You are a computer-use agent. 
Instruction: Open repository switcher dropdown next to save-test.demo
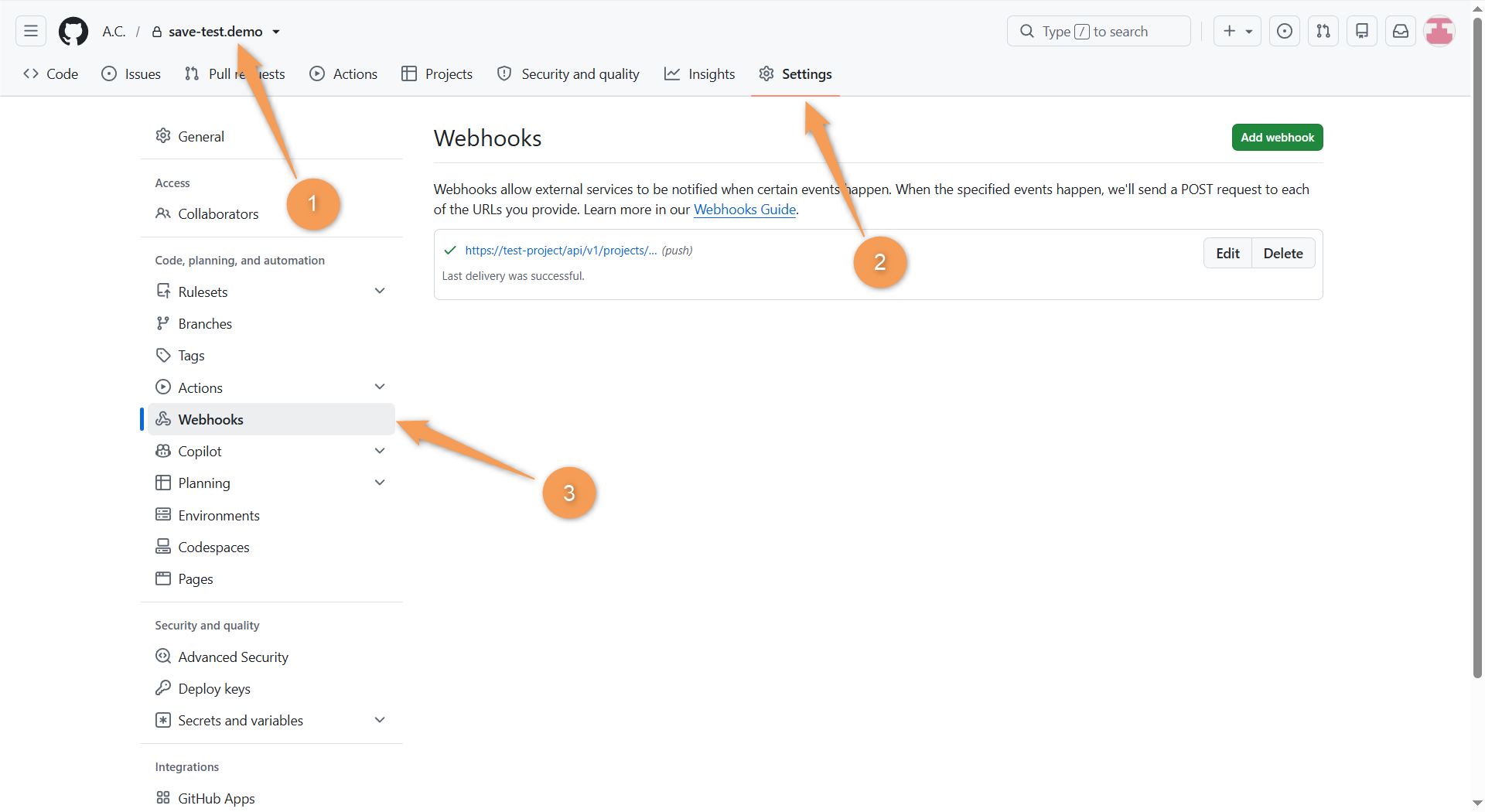point(276,32)
